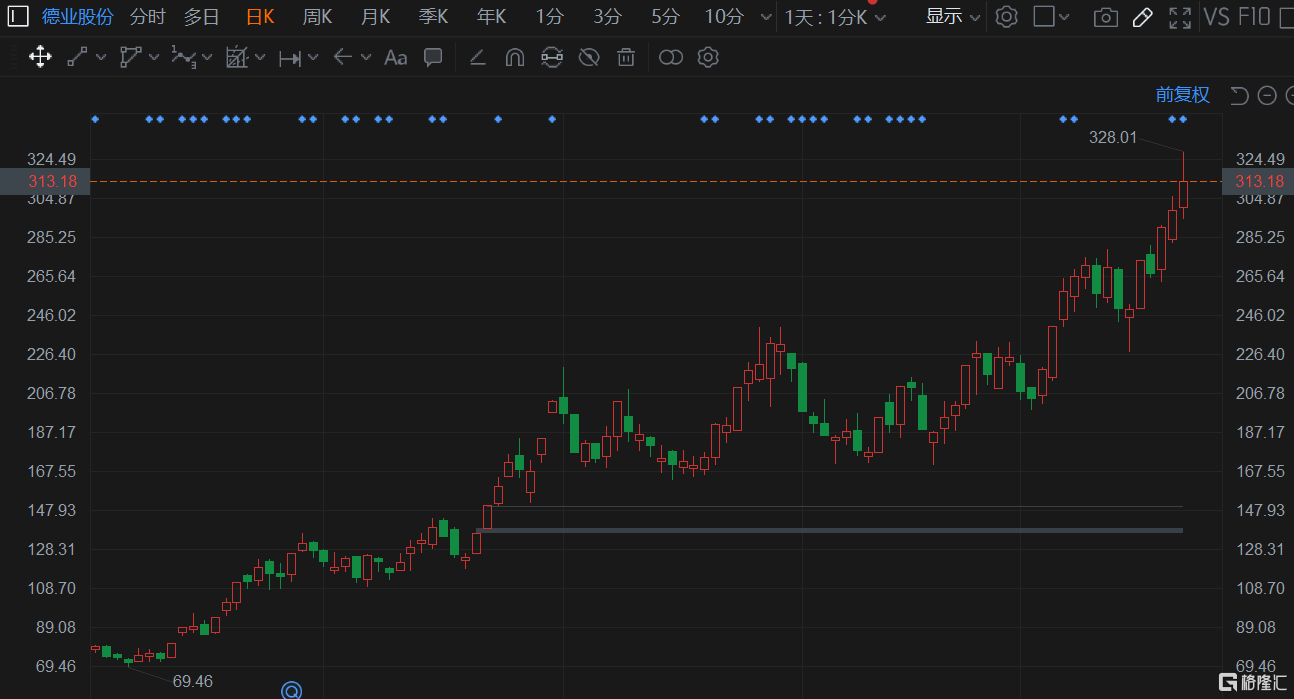Viewport: 1294px width, 699px height.
Task: Click the VS compare button
Action: [1216, 16]
